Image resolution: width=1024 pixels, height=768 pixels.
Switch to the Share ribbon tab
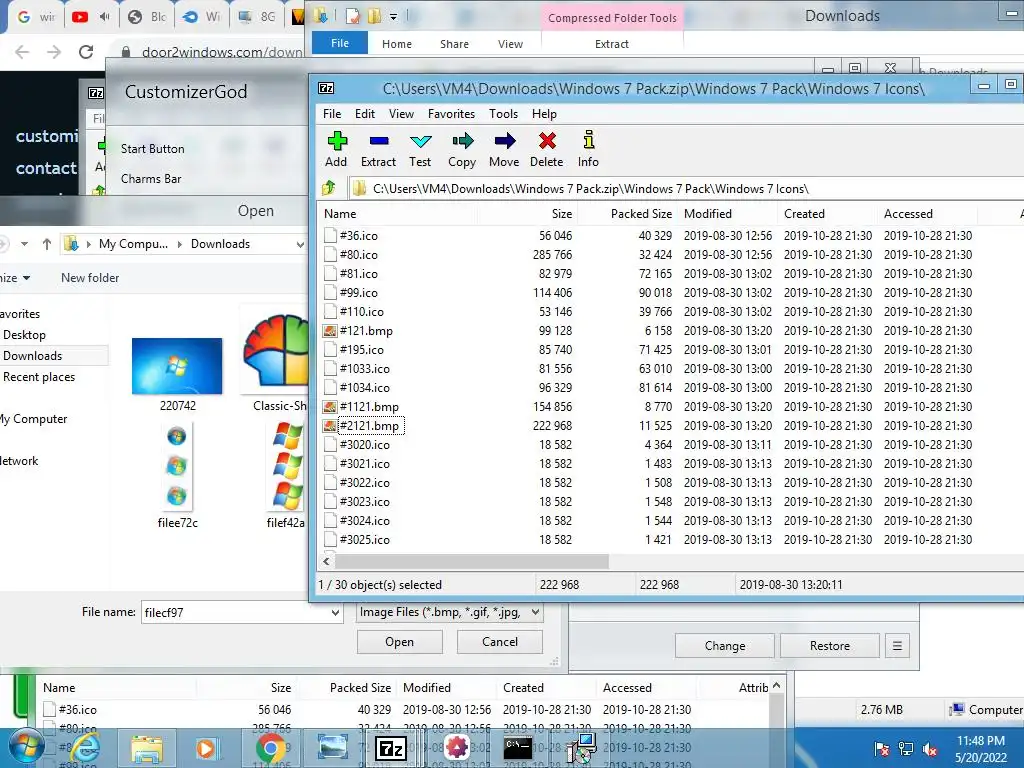[x=455, y=44]
